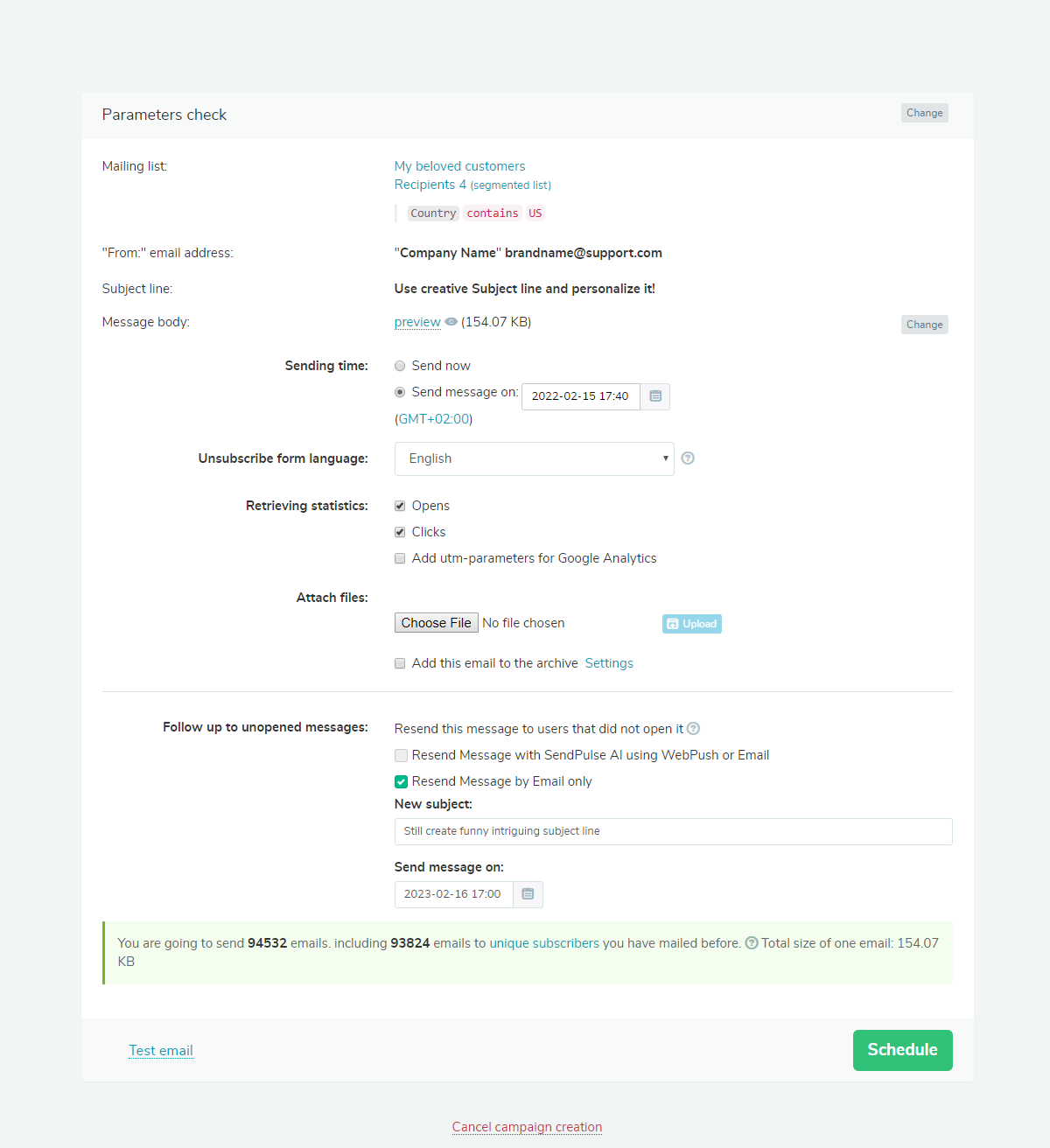
Task: Click the GMT+02:00 timezone link
Action: tap(434, 419)
